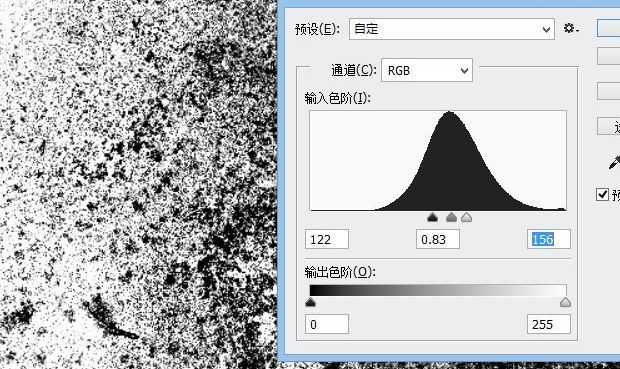Select the black output level slider
This screenshot has height=369, width=620.
pyautogui.click(x=310, y=303)
